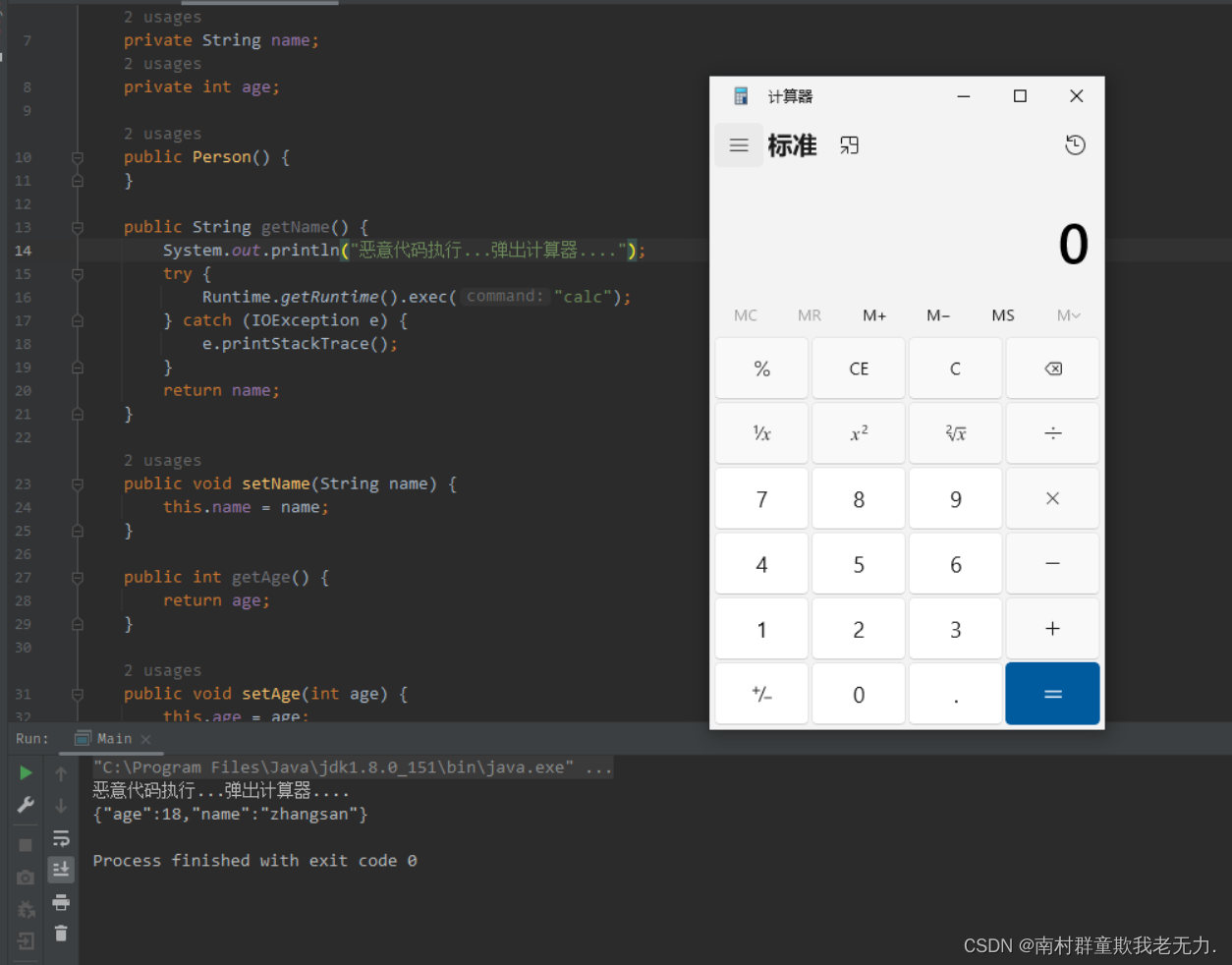Minimize the Calculator window

(x=964, y=95)
